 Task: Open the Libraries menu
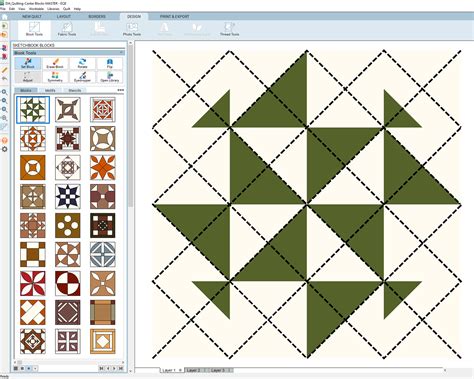(x=53, y=9)
